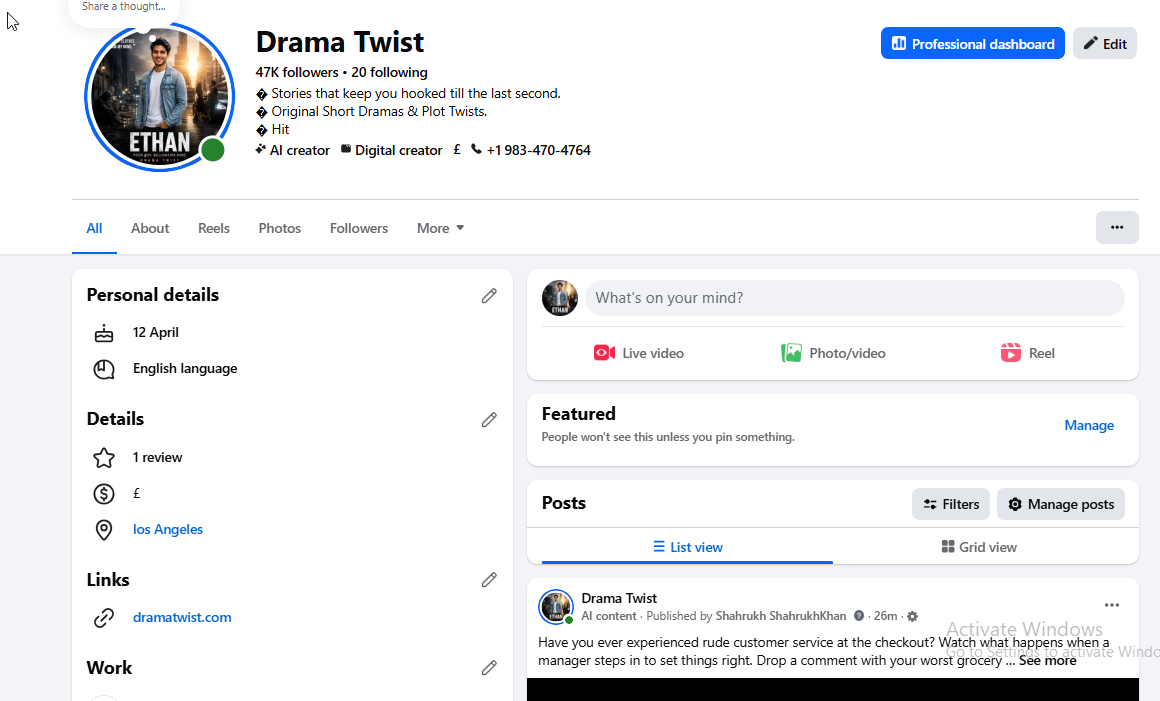Expand the post with See more
Screen dimensions: 1160x701
click(x=1048, y=660)
